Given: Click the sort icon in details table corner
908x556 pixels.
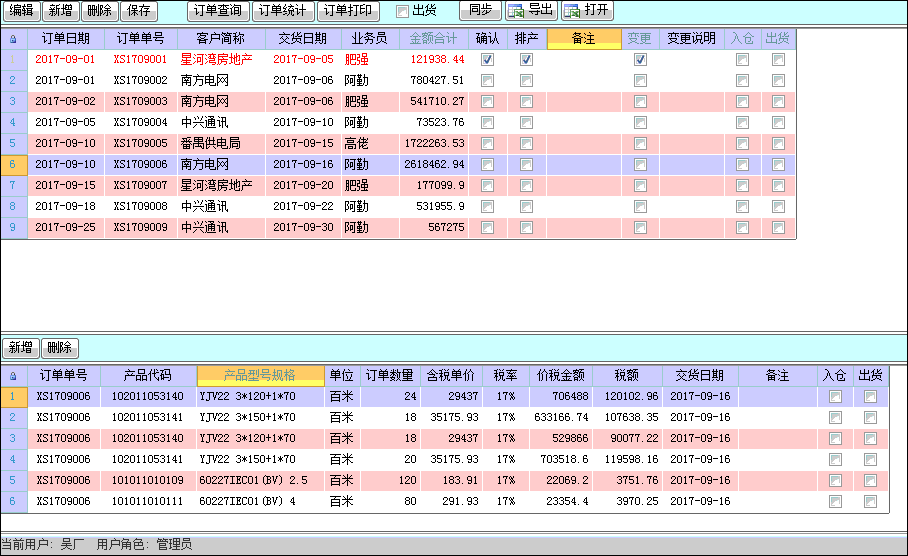Looking at the screenshot, I should click(13, 376).
